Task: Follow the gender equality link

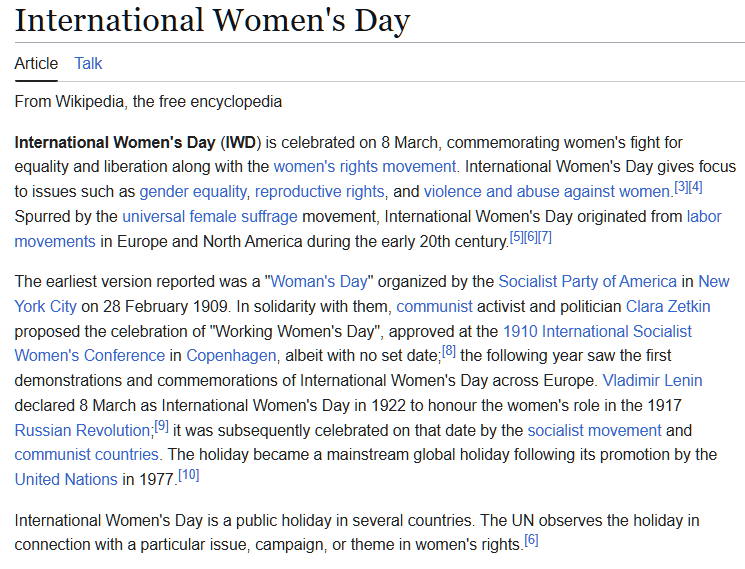Action: [193, 191]
